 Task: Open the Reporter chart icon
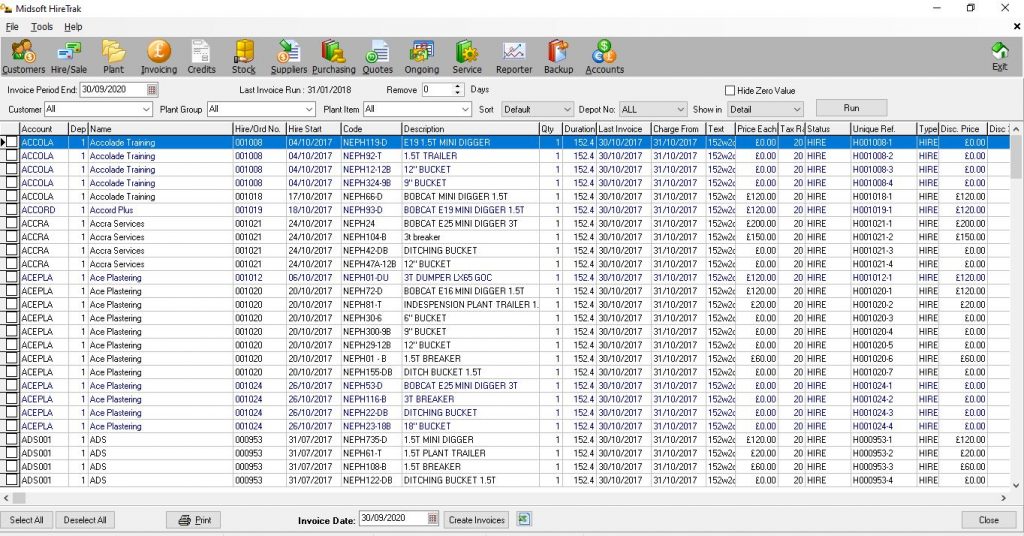(514, 57)
